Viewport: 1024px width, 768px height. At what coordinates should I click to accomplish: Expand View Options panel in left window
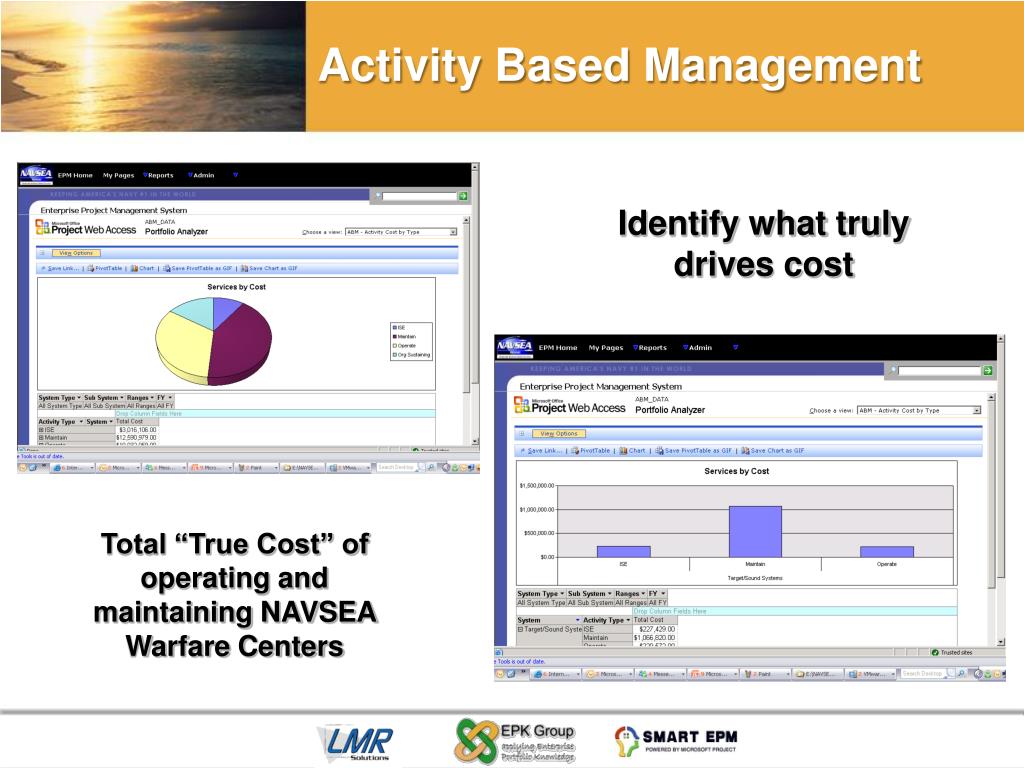coord(42,253)
